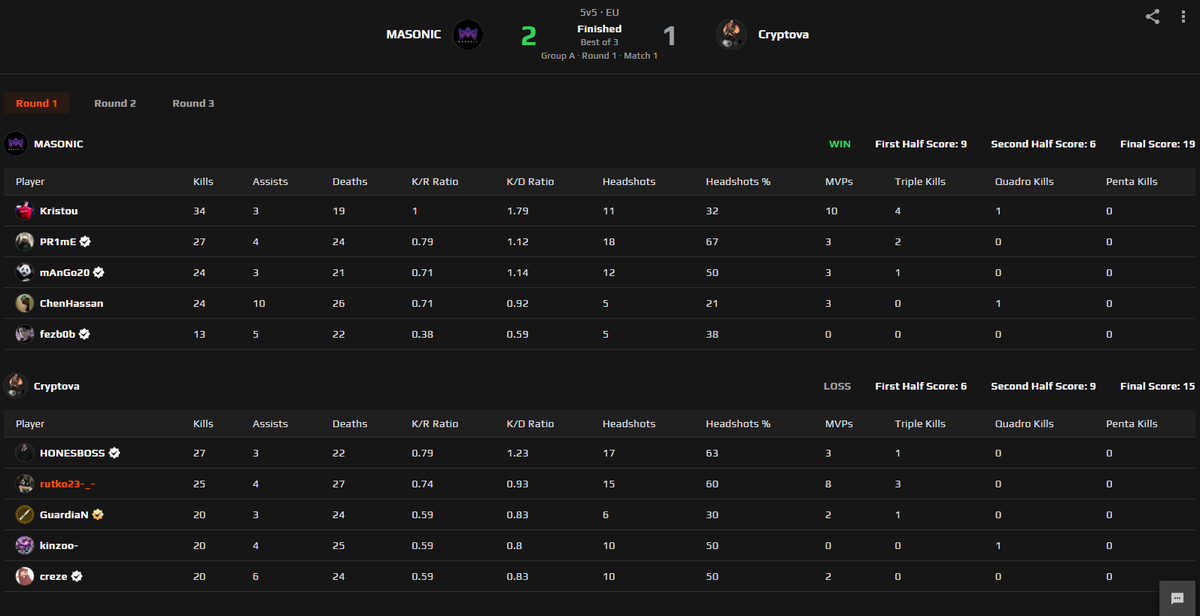
Task: Click ChenHassan's 10 assists value
Action: point(259,303)
